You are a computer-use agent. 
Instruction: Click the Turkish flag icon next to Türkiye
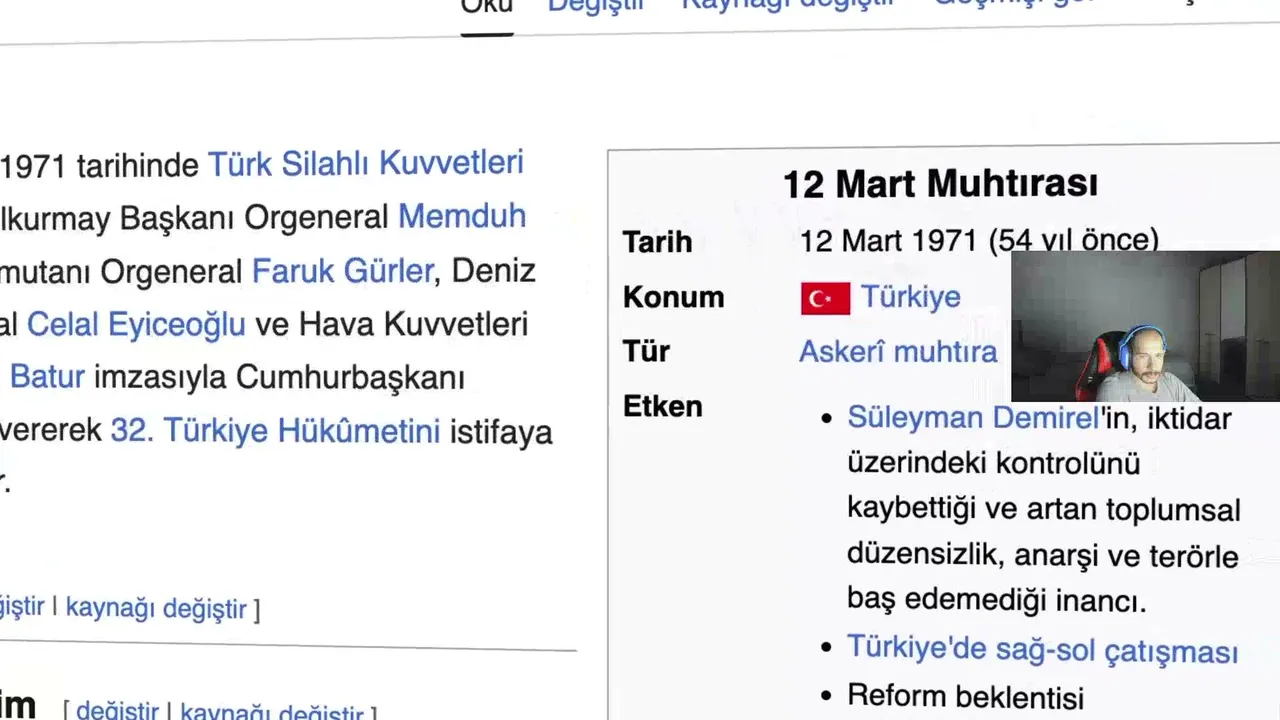point(825,298)
